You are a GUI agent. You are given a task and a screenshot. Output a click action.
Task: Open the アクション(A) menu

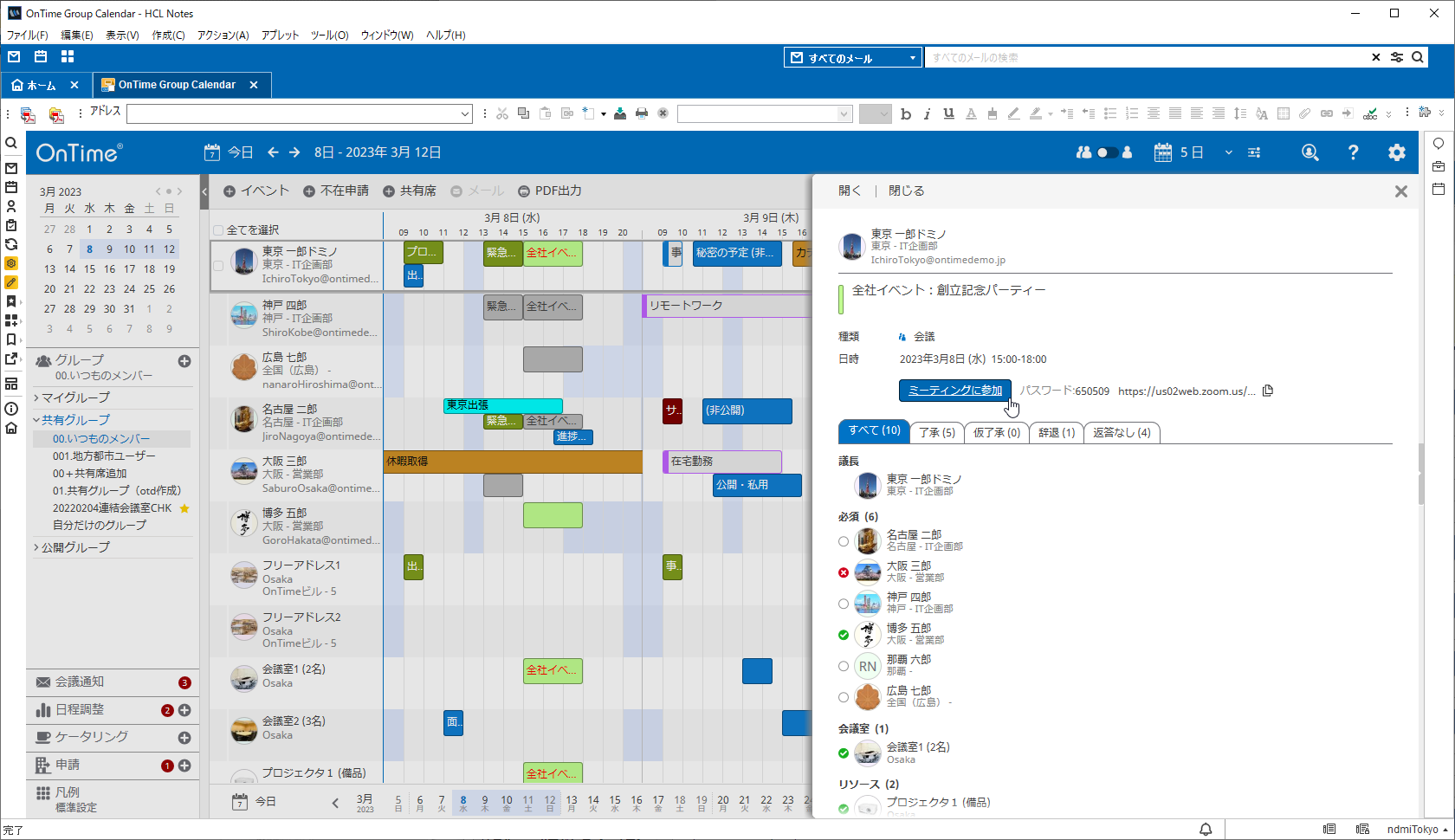(223, 36)
